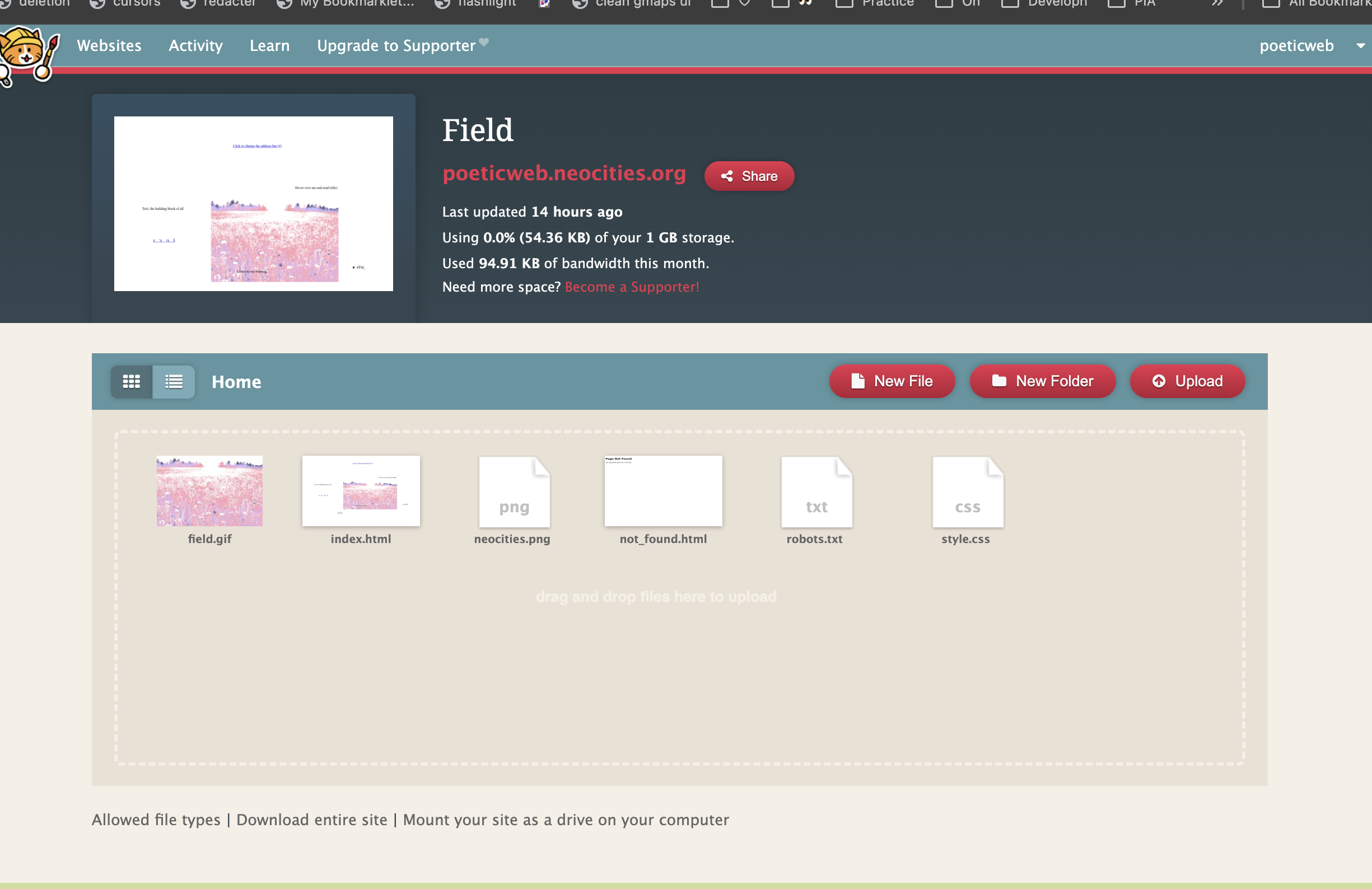
Task: Create a New File
Action: point(892,381)
